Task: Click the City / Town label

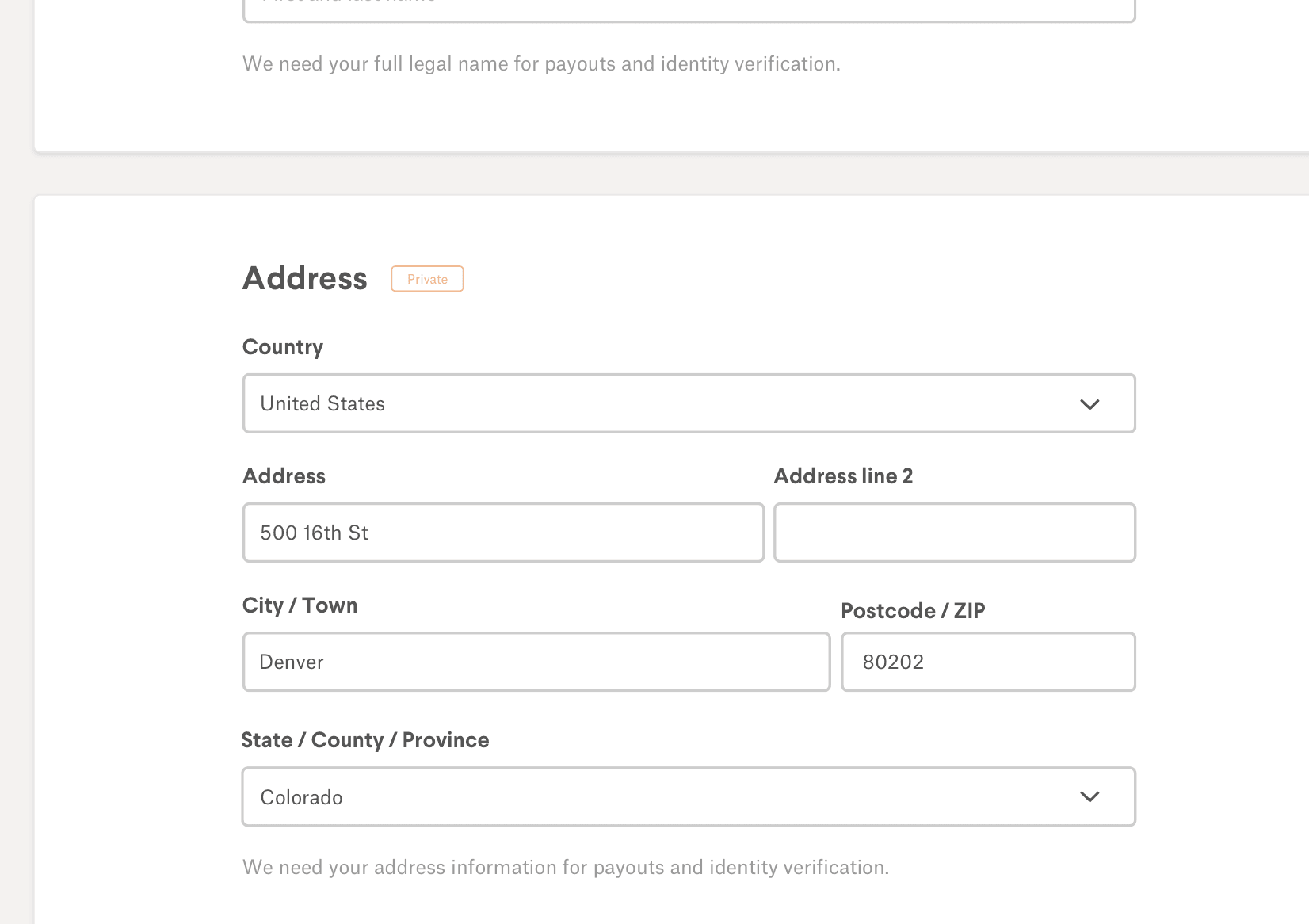Action: [x=300, y=605]
